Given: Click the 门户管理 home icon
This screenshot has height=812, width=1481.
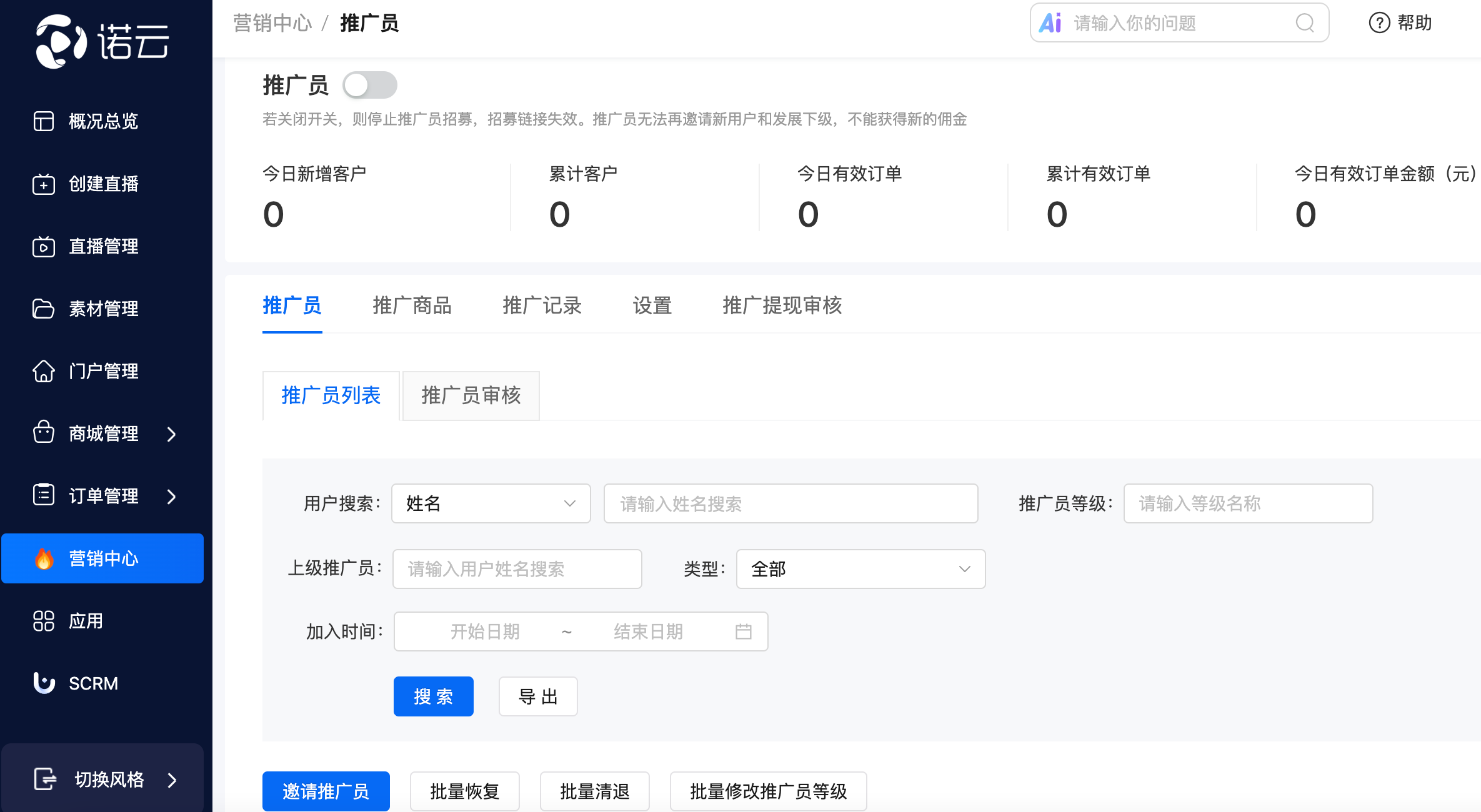Looking at the screenshot, I should point(43,371).
